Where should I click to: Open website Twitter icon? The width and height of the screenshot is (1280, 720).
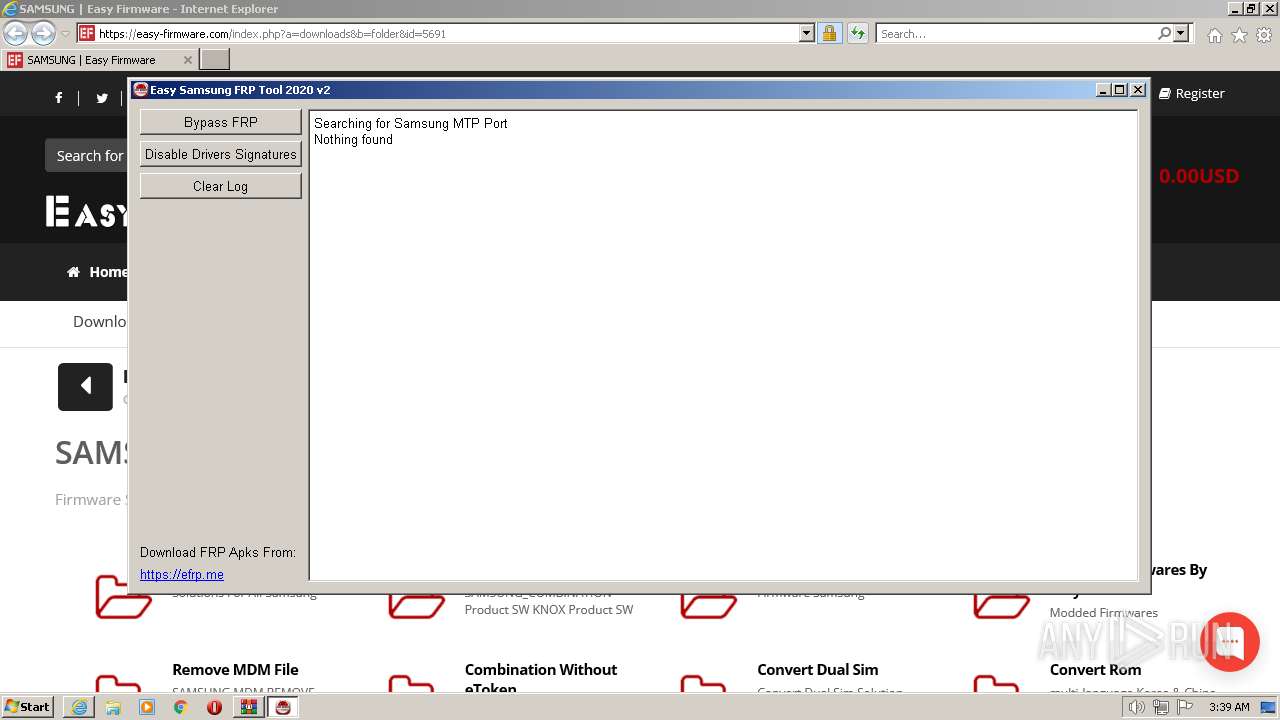click(101, 97)
